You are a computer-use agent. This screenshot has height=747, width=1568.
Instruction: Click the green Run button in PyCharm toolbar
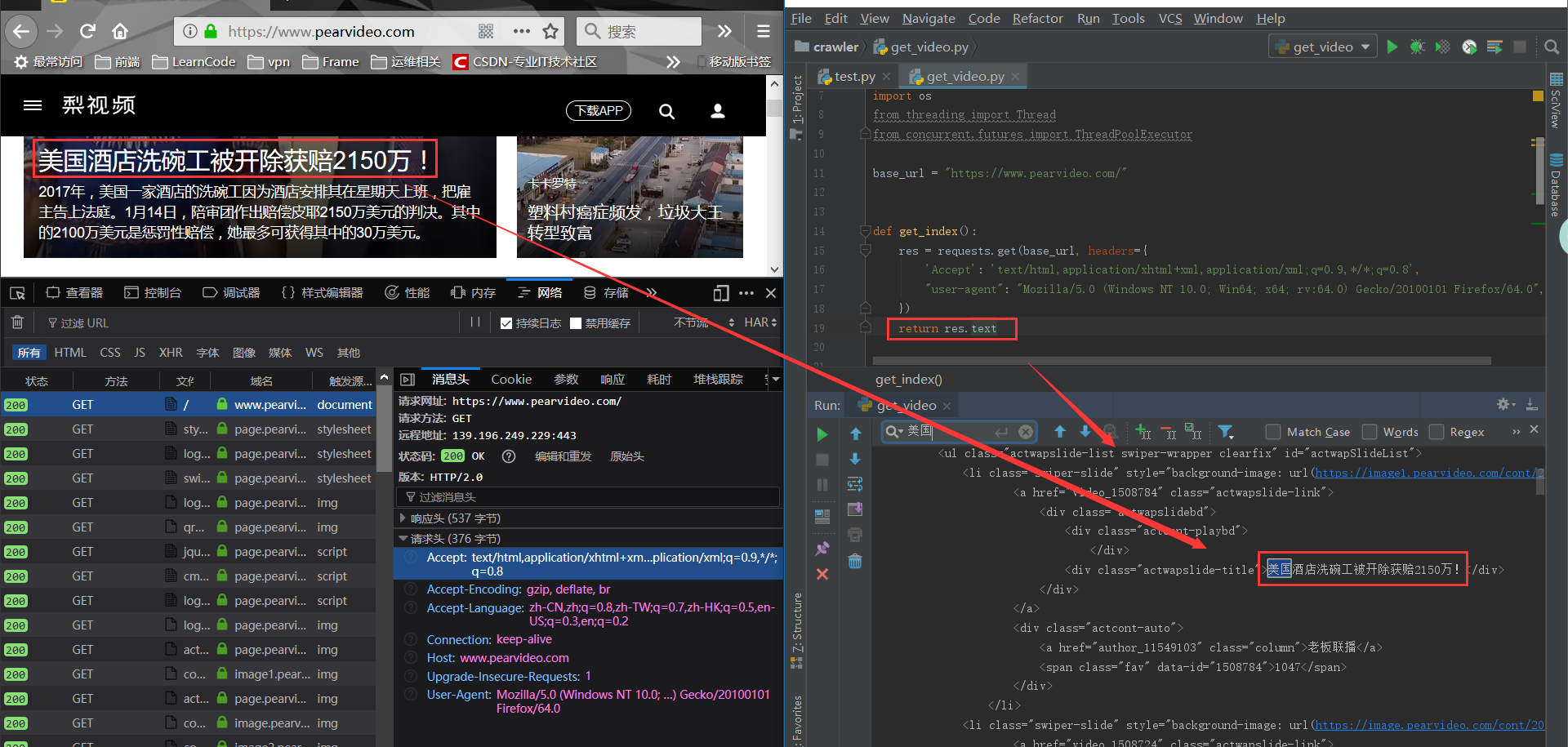coord(1392,47)
